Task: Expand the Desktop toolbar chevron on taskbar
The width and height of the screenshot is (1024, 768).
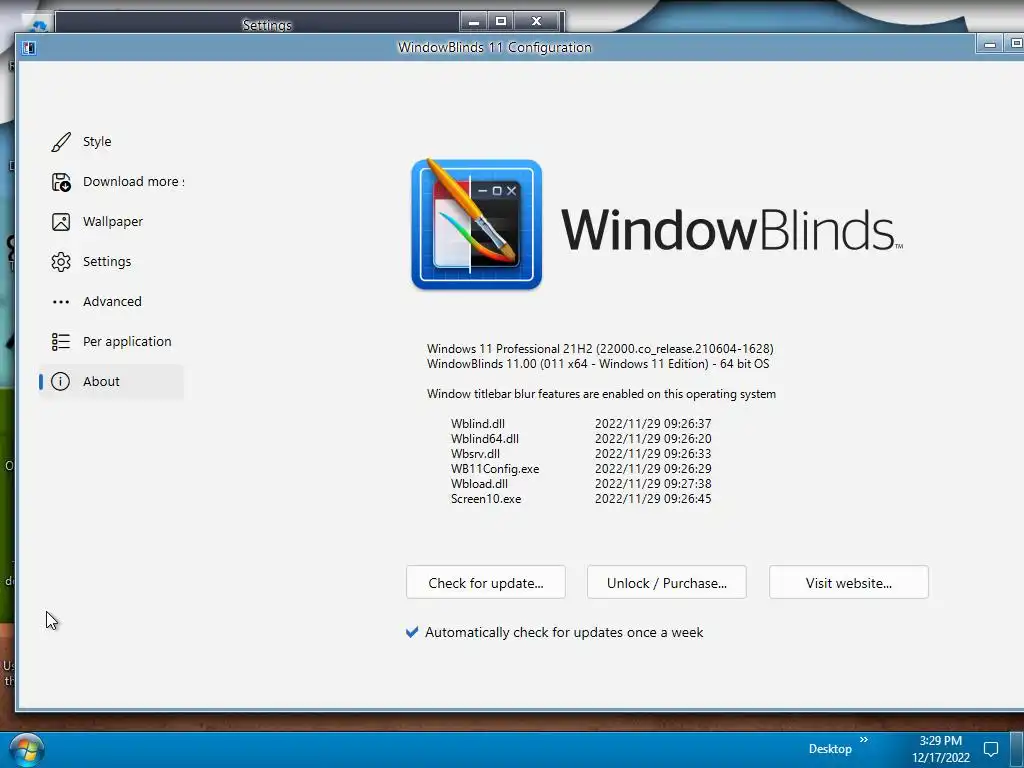Action: 864,739
